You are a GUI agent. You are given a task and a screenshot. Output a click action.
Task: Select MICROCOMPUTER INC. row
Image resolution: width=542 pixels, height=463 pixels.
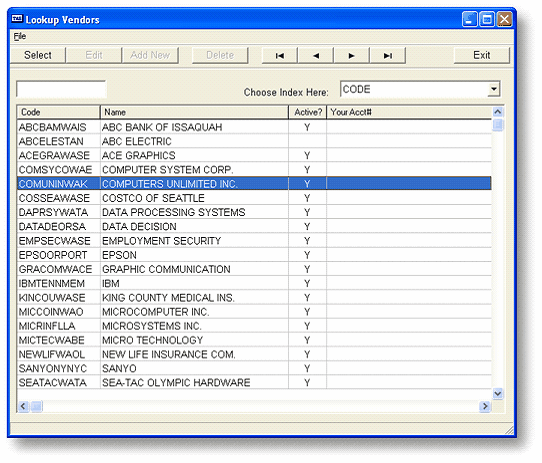[254, 312]
